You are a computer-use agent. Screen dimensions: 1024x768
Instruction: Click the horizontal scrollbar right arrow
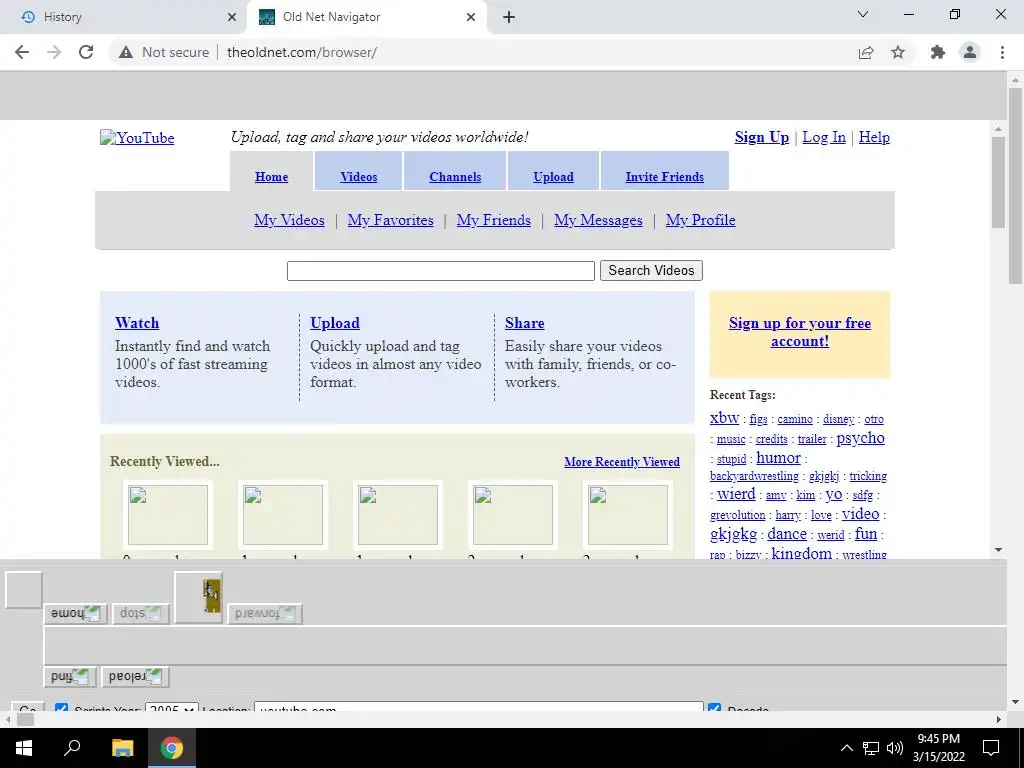pos(998,719)
